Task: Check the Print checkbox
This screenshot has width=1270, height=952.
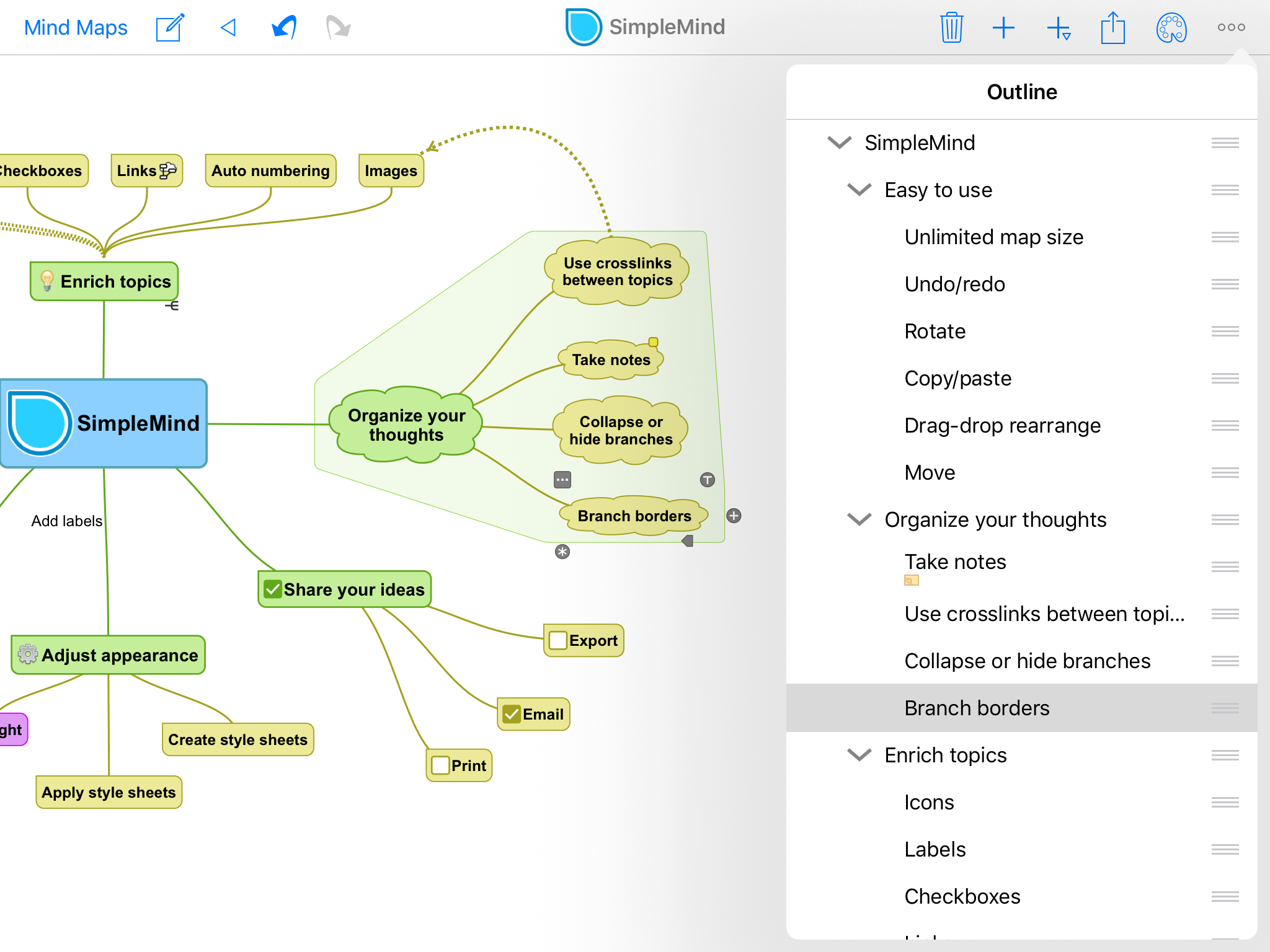Action: point(440,765)
